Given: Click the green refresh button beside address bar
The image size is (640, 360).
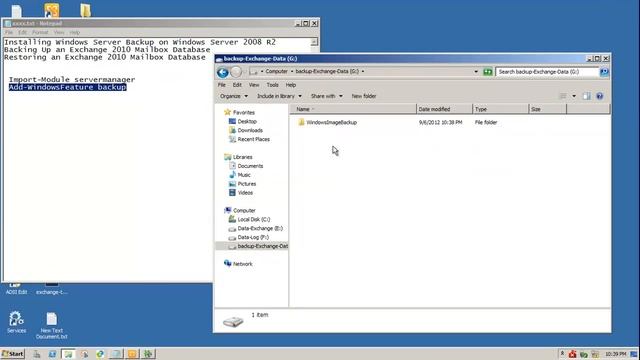Looking at the screenshot, I should click(488, 72).
